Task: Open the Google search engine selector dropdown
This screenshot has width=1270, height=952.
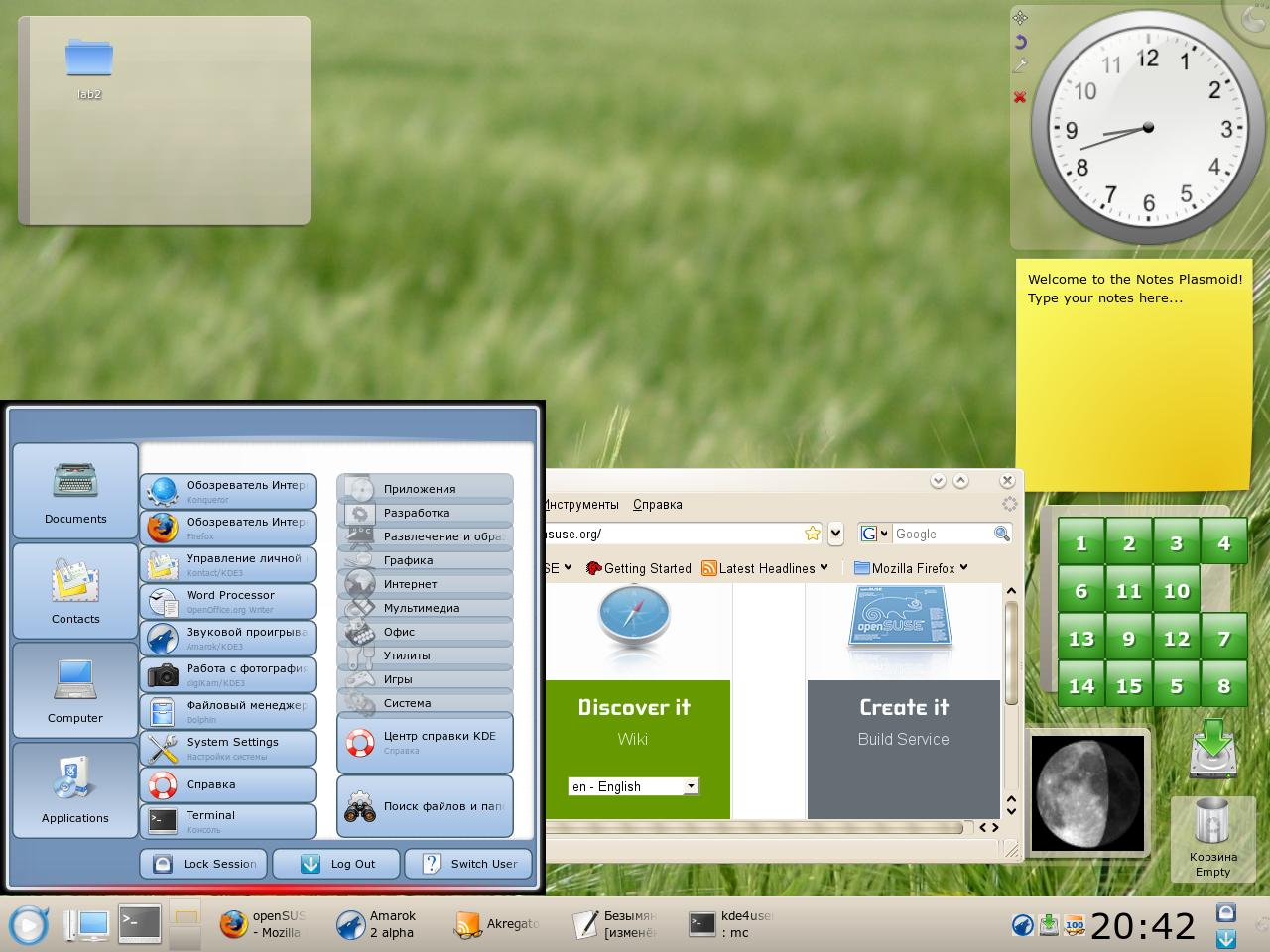Action: coord(874,534)
